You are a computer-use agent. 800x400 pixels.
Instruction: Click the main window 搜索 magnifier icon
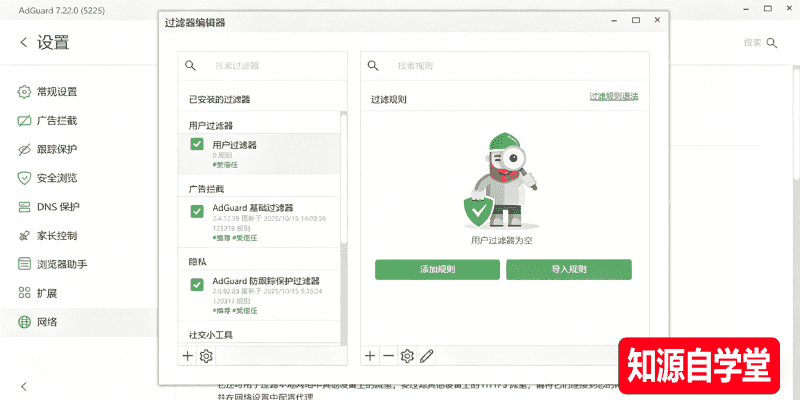pyautogui.click(x=772, y=43)
